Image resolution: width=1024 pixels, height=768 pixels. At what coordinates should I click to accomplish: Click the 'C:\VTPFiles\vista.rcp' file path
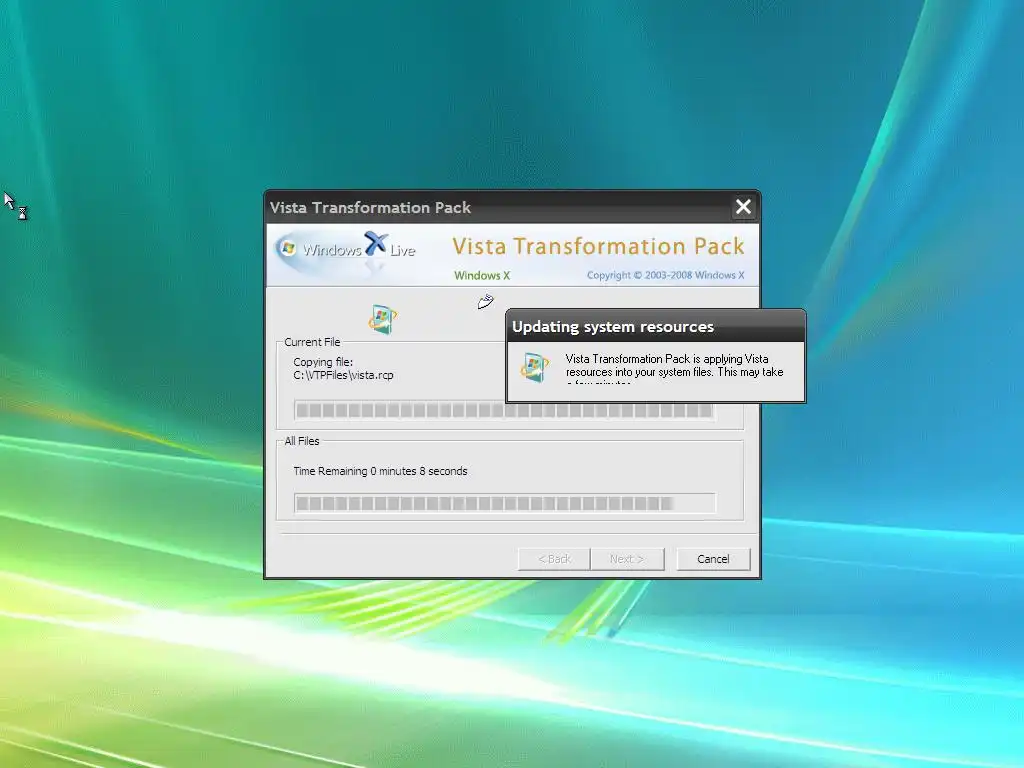pyautogui.click(x=344, y=375)
